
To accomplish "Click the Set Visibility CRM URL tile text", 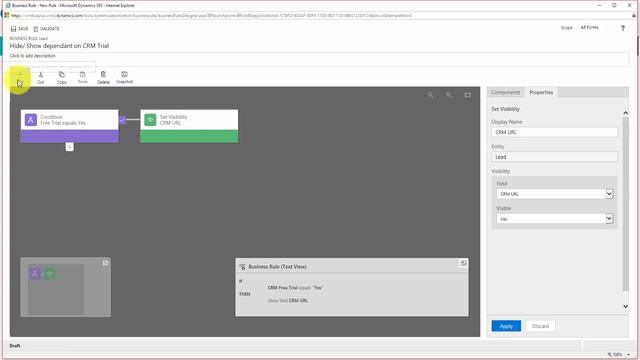I will coord(173,120).
